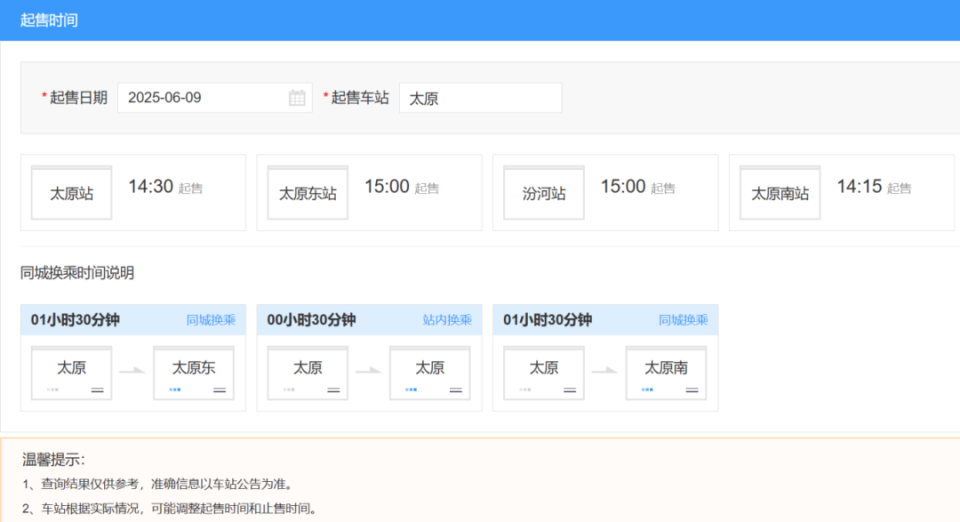
Task: Select the 太原站 station box
Action: click(72, 193)
